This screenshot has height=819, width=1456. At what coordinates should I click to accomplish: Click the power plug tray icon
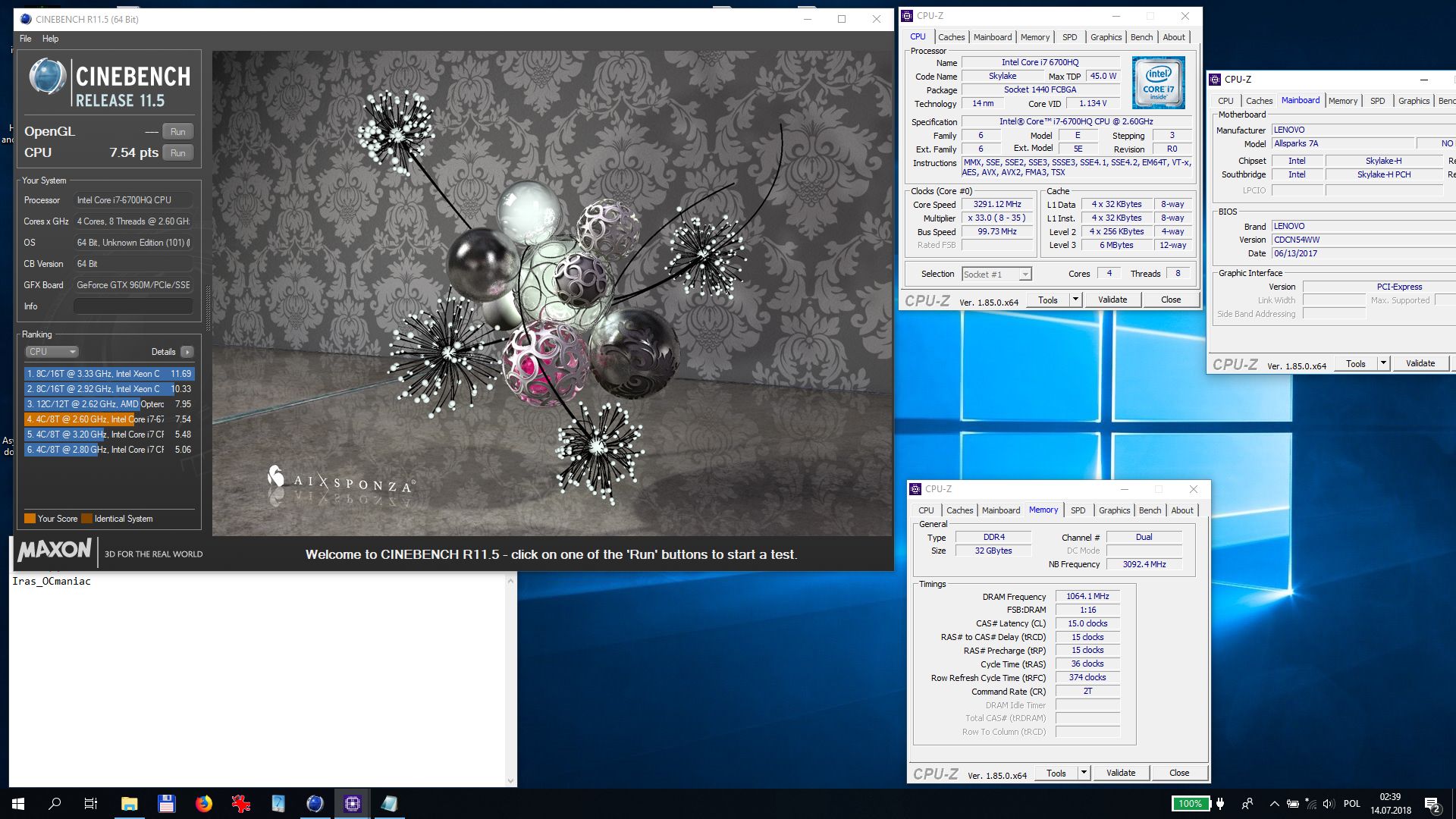[1220, 804]
